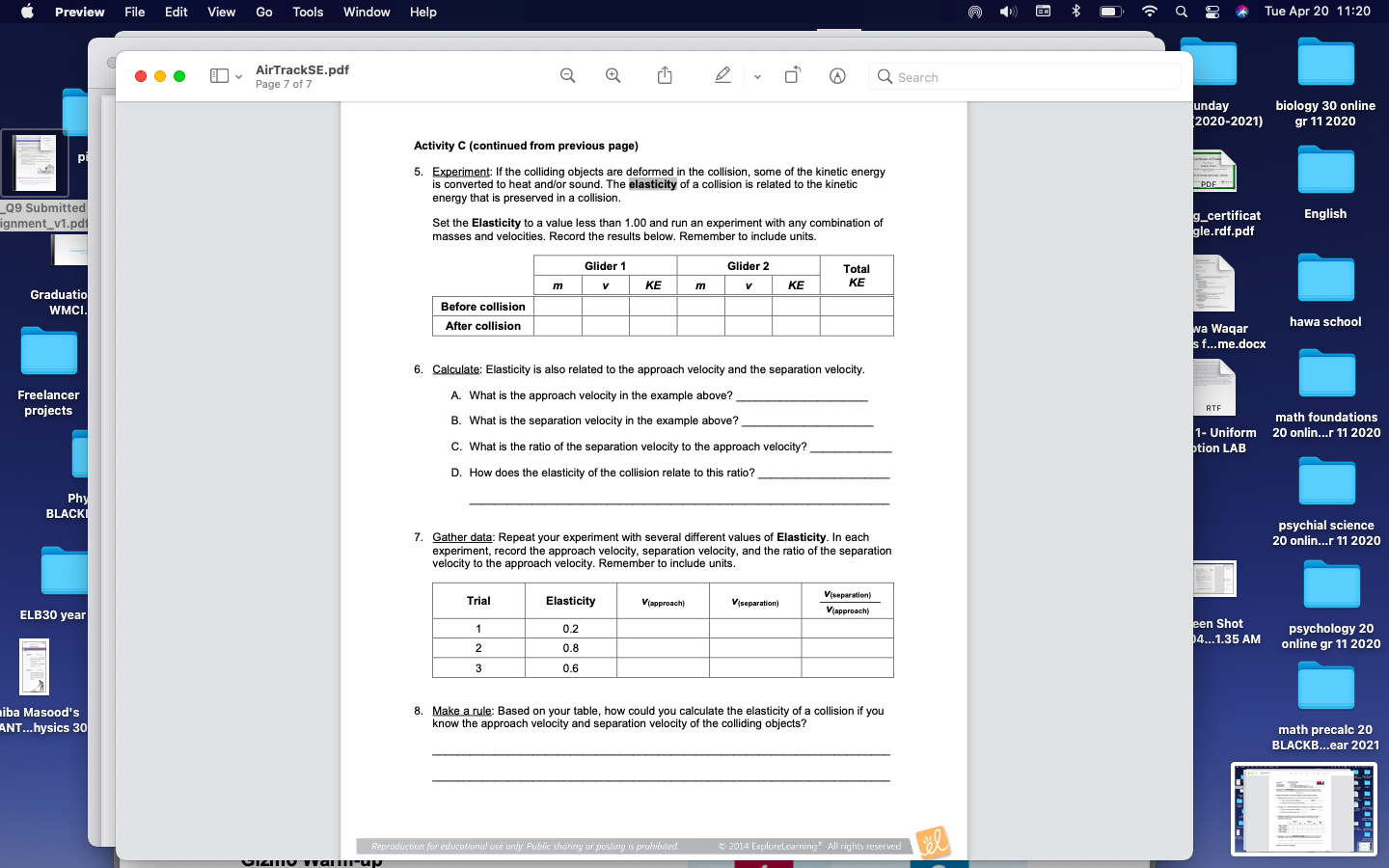
Task: Click the underlined Make a rule heading
Action: (x=462, y=711)
